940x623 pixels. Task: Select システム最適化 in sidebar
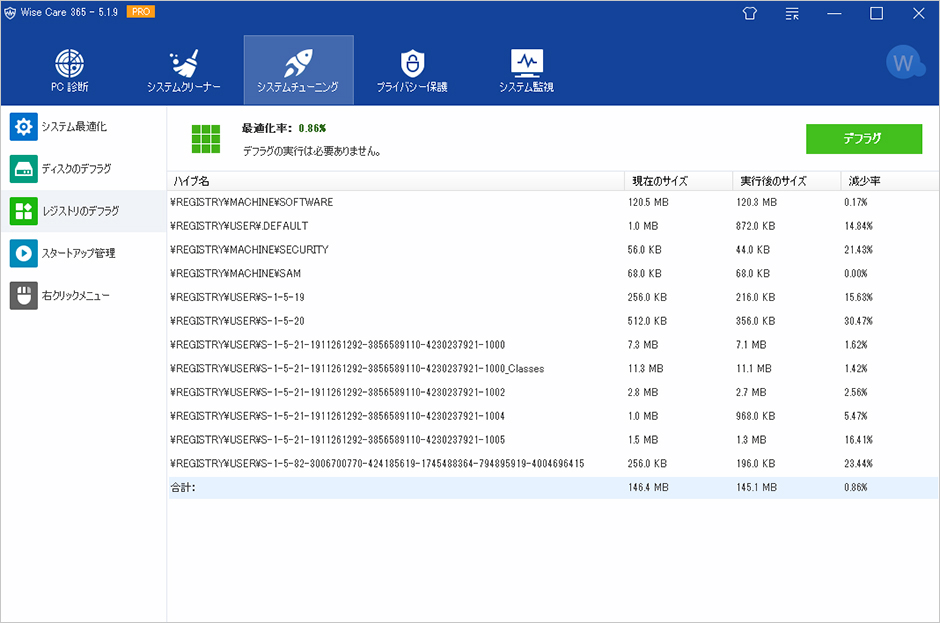(83, 127)
